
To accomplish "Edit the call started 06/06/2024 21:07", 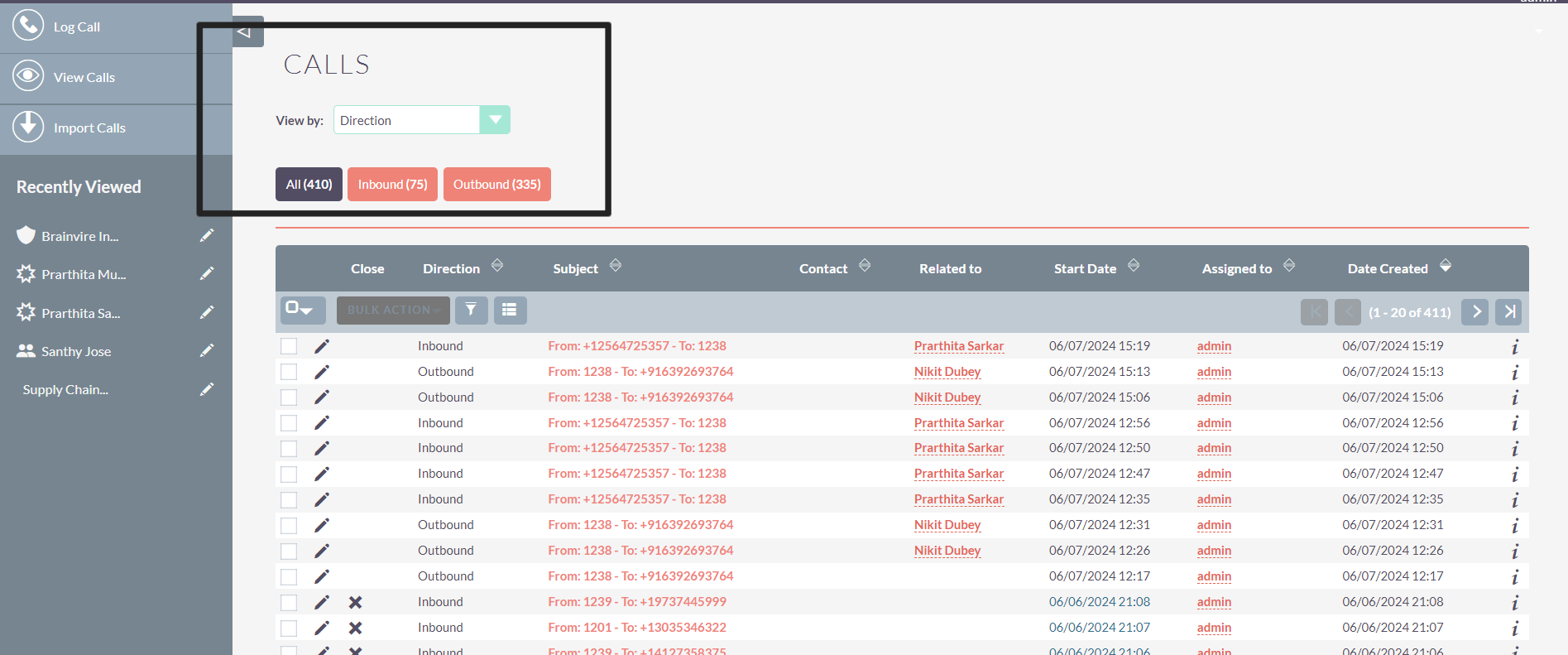I will (322, 628).
